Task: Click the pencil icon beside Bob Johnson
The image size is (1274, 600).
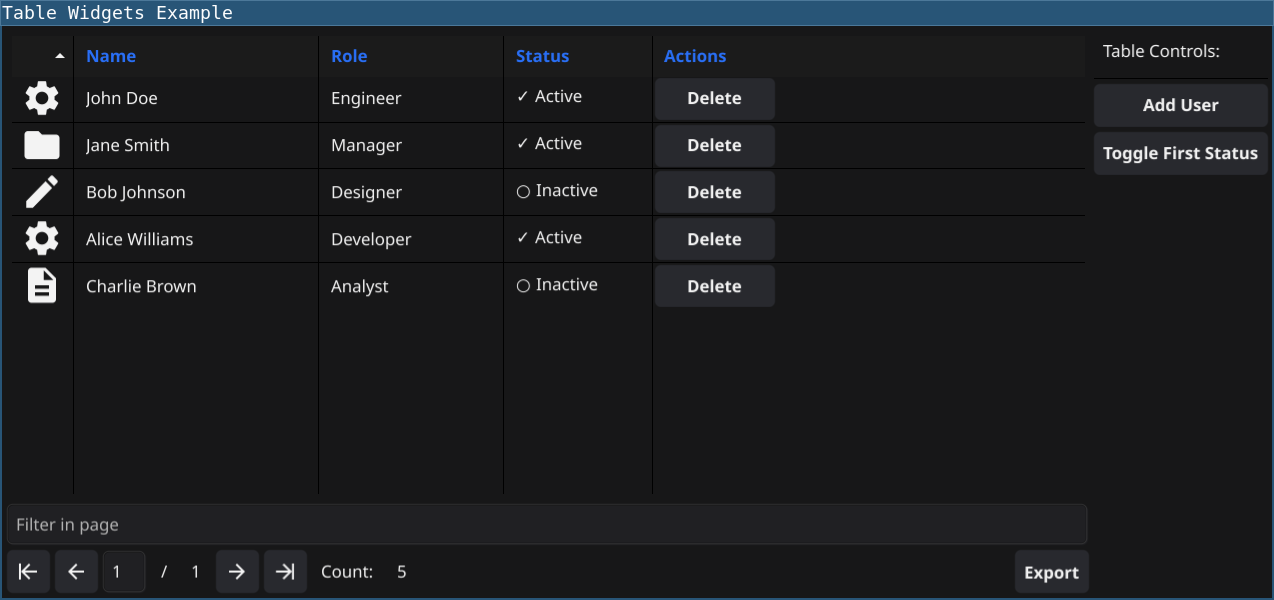Action: [42, 192]
